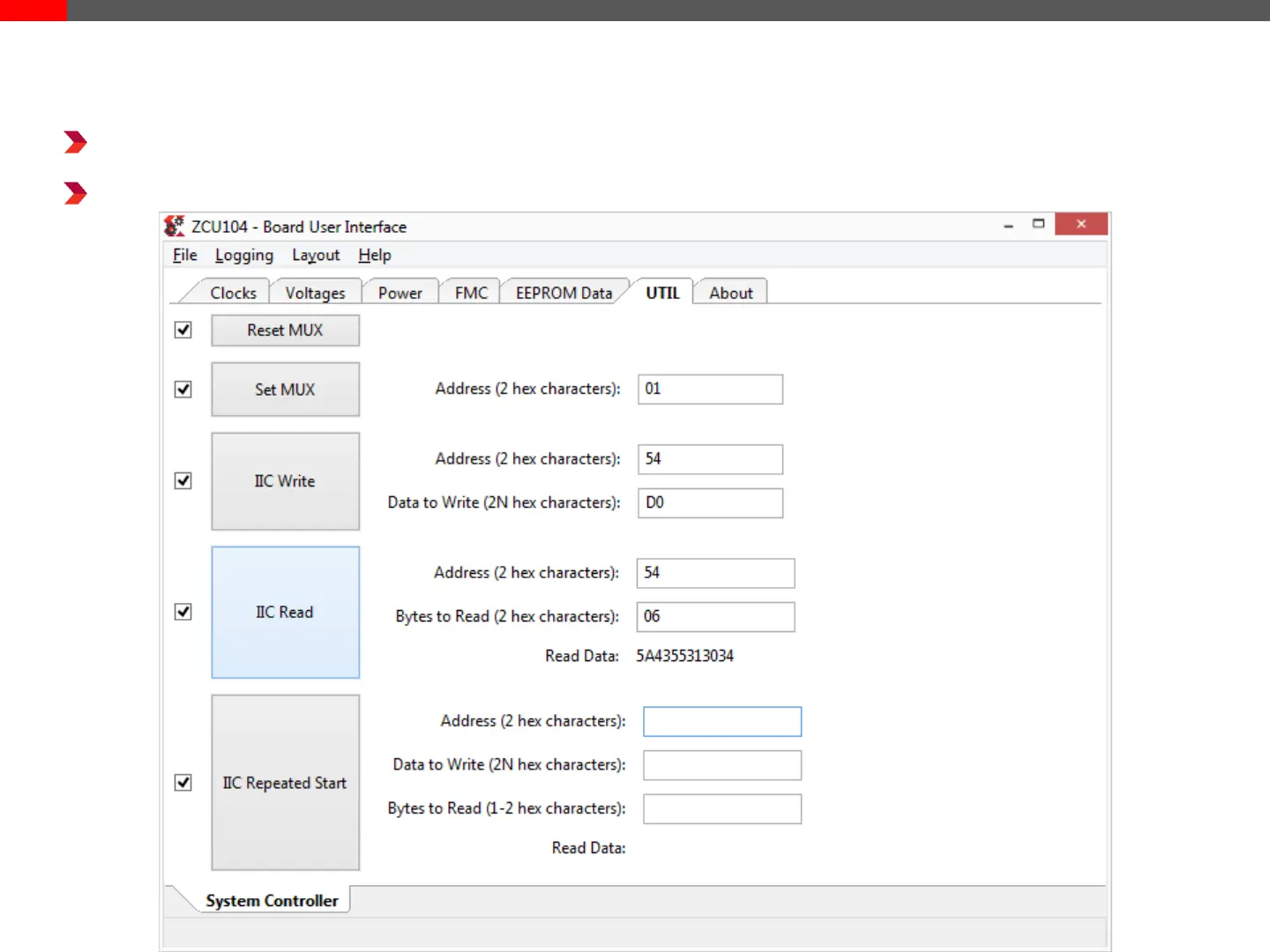1270x952 pixels.
Task: Toggle the IIC Repeated Start checkbox
Action: click(x=183, y=783)
